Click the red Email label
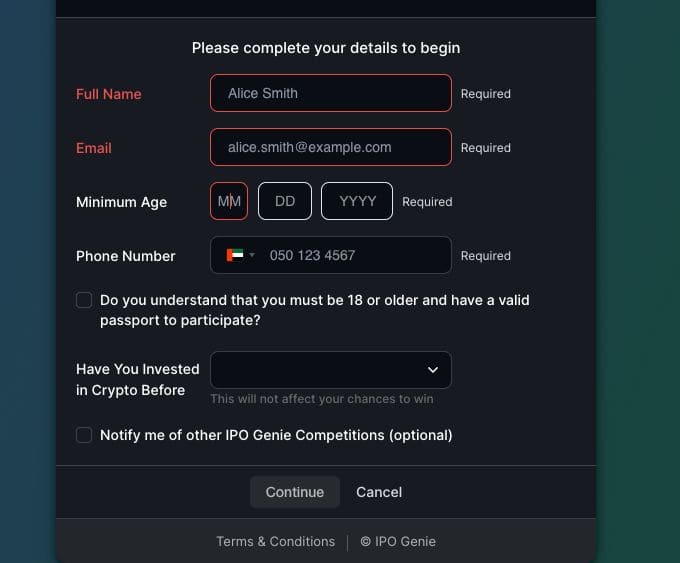This screenshot has height=563, width=680. 94,148
